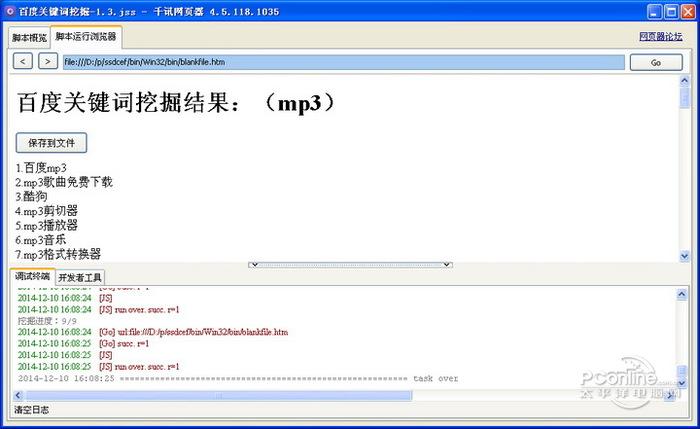Screen dimensions: 700x429
Task: Close the 千讯网页器 window
Action: point(688,12)
